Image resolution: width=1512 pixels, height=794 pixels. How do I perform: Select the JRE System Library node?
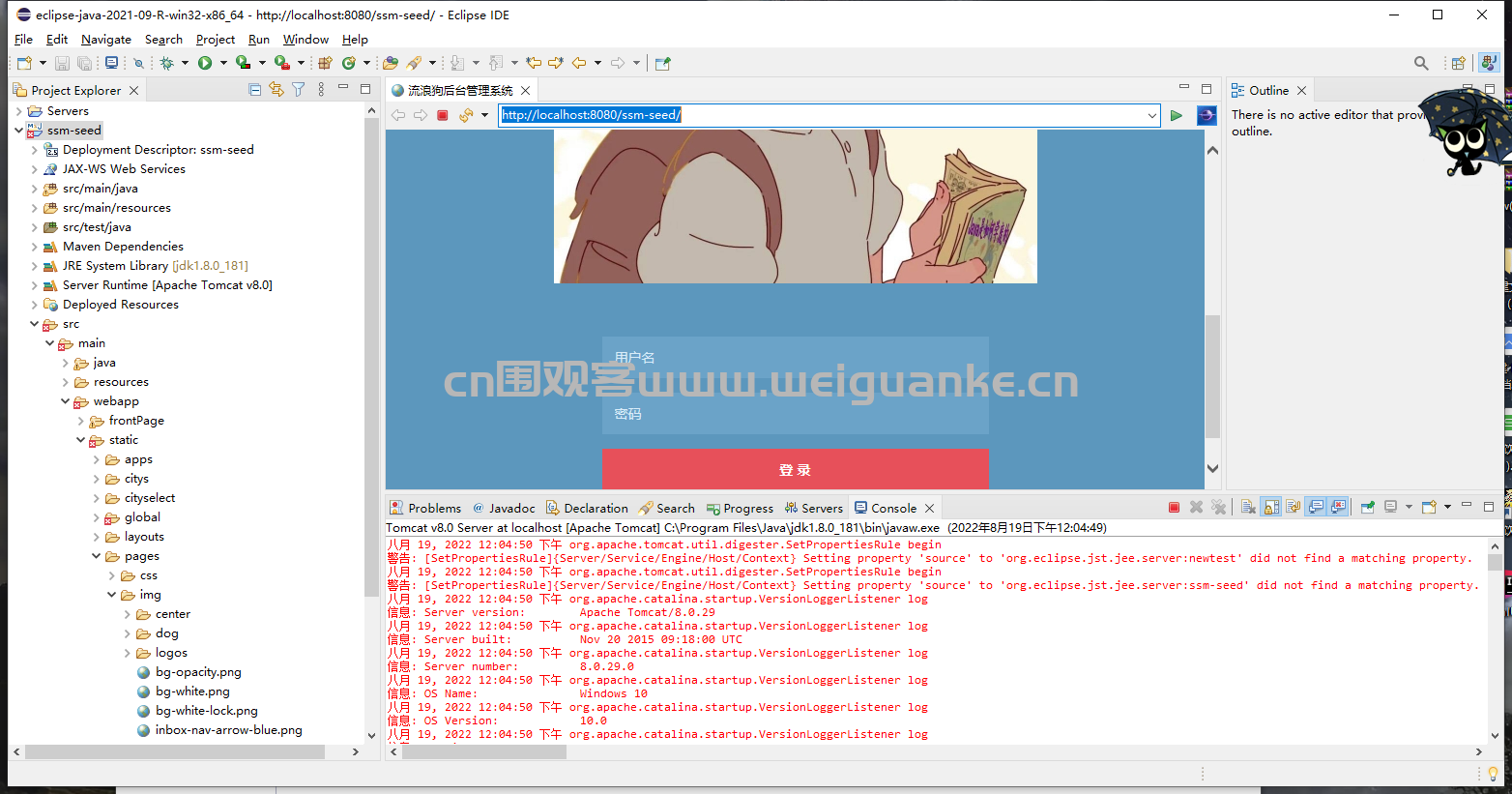145,266
